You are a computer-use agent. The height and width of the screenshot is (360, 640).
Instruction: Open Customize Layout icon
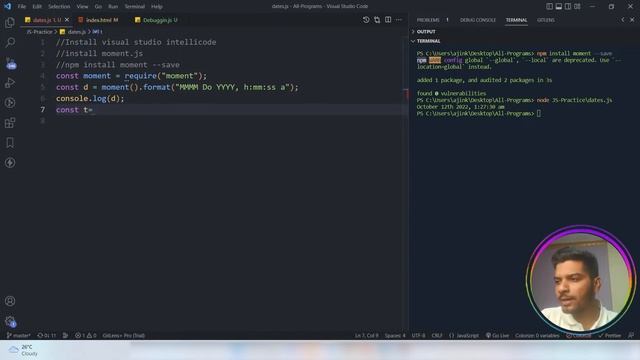(577, 6)
